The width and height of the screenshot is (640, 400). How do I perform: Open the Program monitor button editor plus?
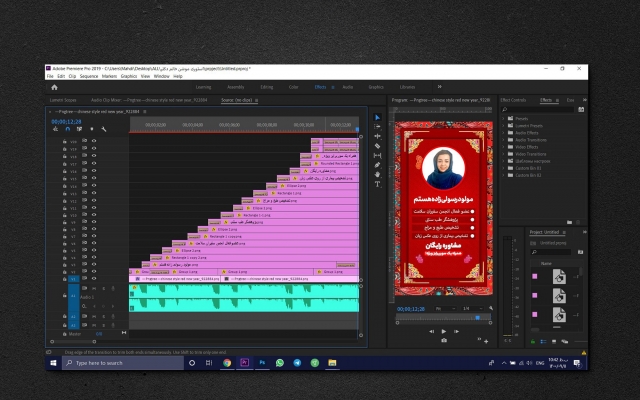486,341
